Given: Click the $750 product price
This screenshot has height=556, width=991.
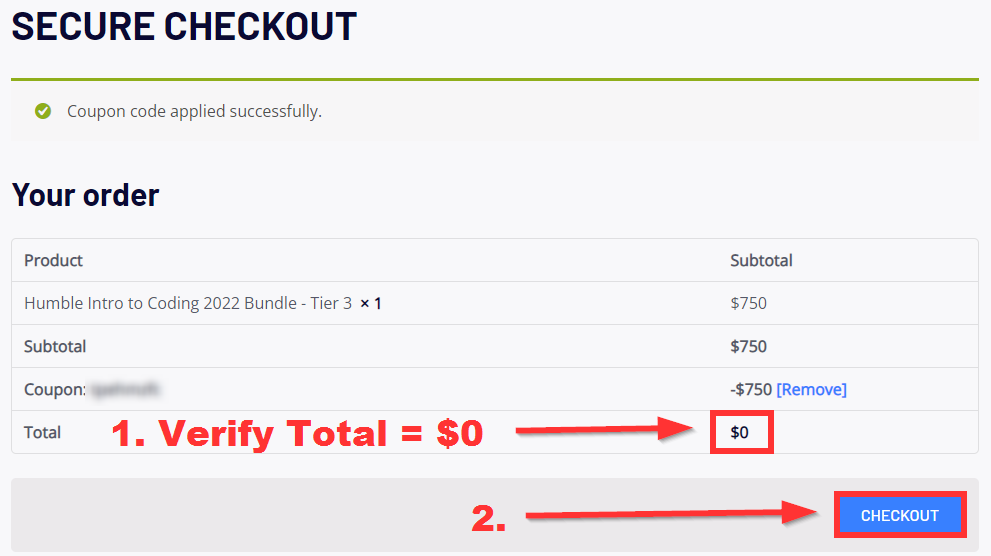Looking at the screenshot, I should click(x=748, y=303).
